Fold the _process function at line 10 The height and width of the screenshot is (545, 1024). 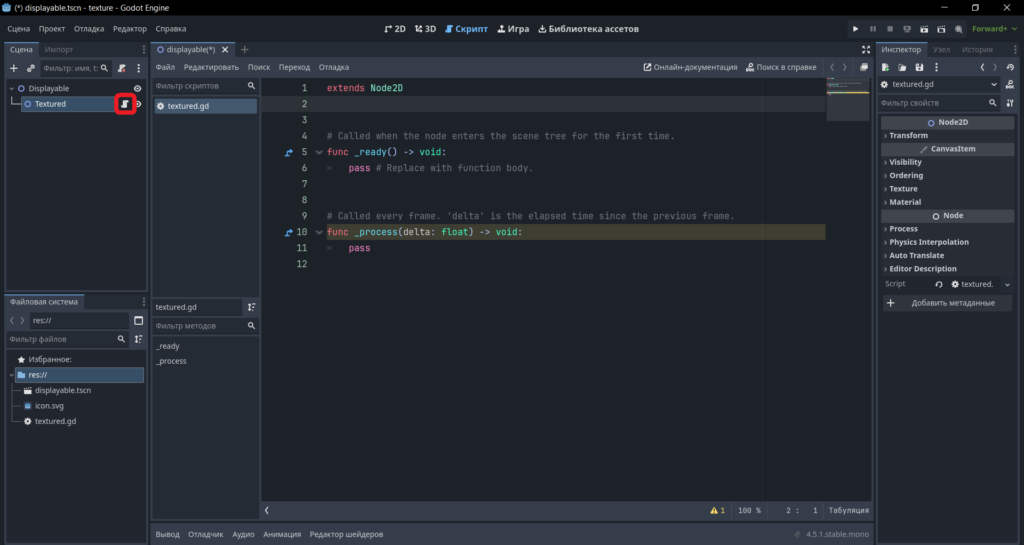click(319, 232)
